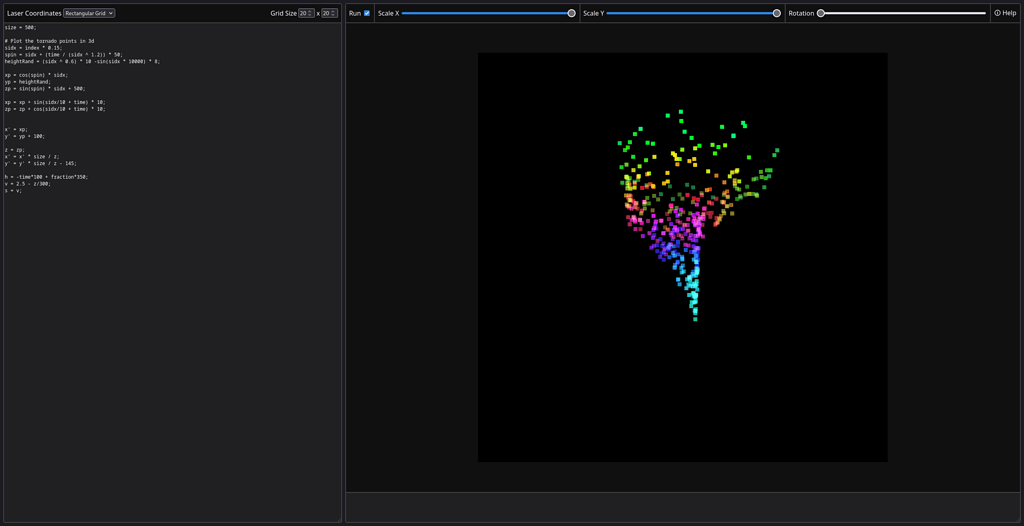Viewport: 1024px width, 526px height.
Task: Click the 'v = 2.5 - z/300;' line
Action: [x=29, y=184]
